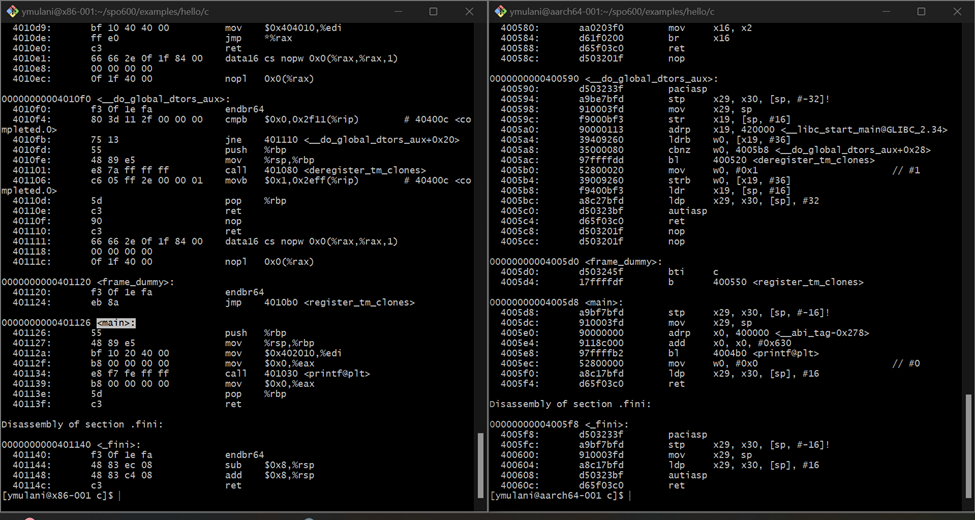This screenshot has width=975, height=520.
Task: Click the upper scrollbar track in x86 terminal
Action: point(480,200)
